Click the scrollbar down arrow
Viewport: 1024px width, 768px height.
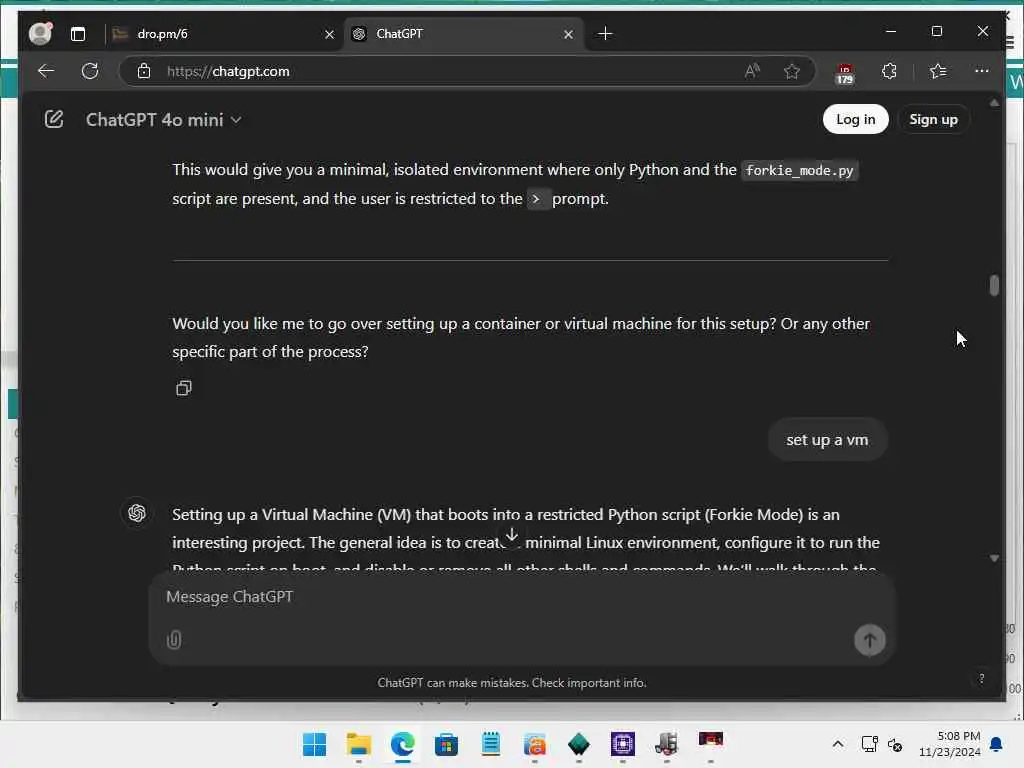coord(994,558)
